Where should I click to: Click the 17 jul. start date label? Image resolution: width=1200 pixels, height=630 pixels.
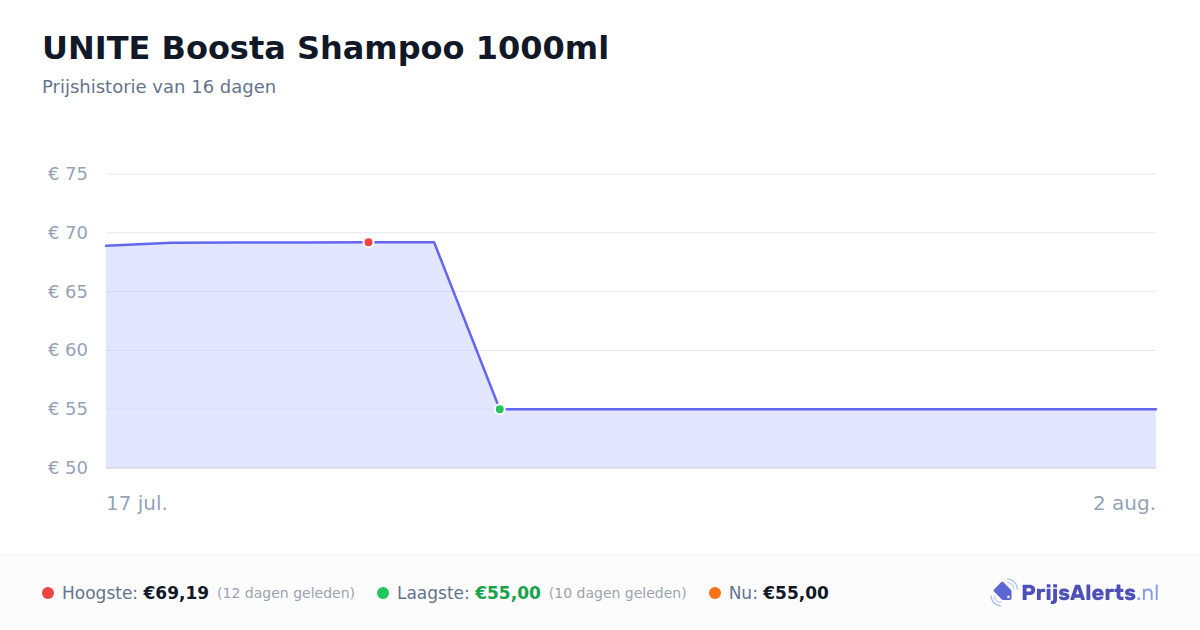pyautogui.click(x=137, y=503)
